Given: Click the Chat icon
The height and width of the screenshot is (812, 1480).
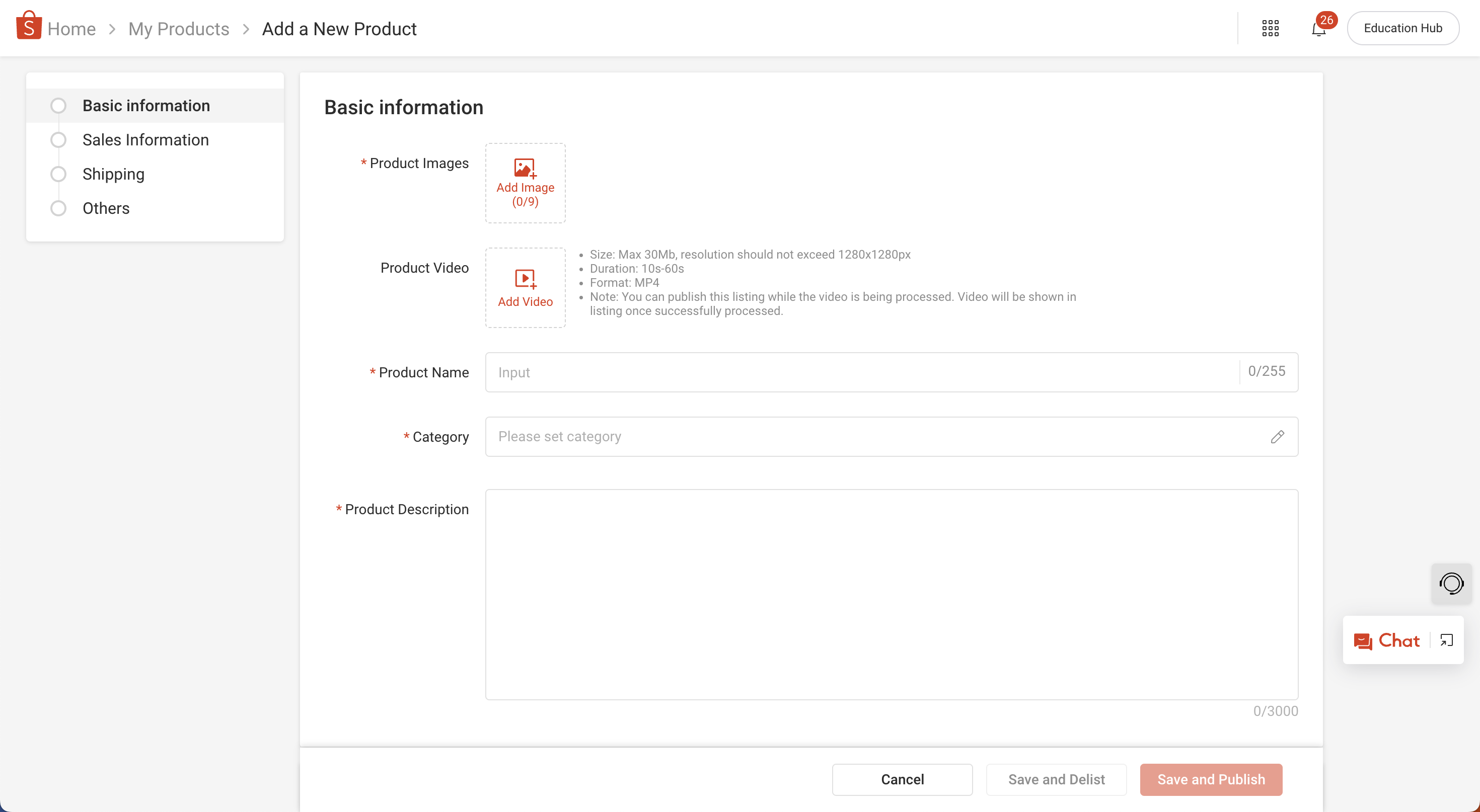Looking at the screenshot, I should tap(1363, 641).
